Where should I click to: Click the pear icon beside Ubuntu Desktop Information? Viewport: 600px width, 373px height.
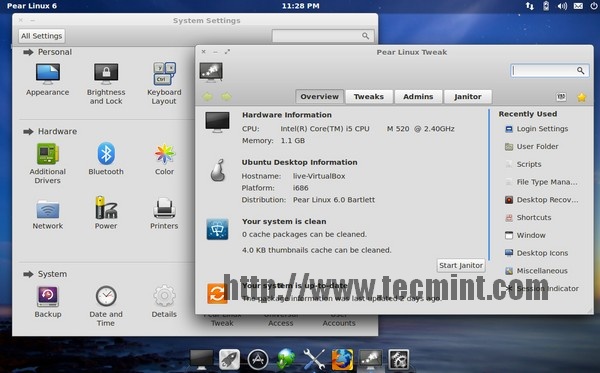(217, 170)
